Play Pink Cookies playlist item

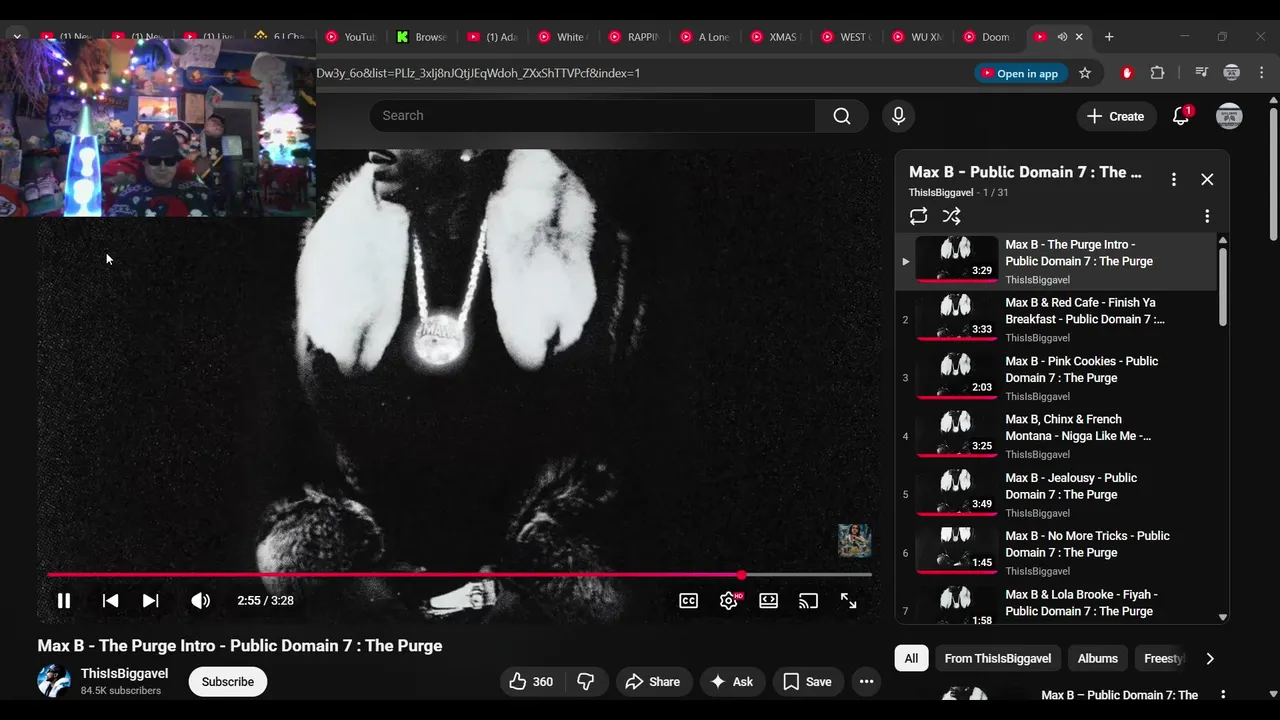(x=1056, y=378)
